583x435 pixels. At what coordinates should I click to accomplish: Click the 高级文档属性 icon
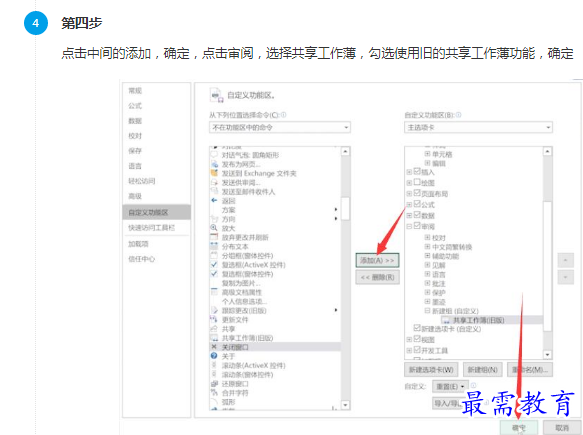pos(214,292)
